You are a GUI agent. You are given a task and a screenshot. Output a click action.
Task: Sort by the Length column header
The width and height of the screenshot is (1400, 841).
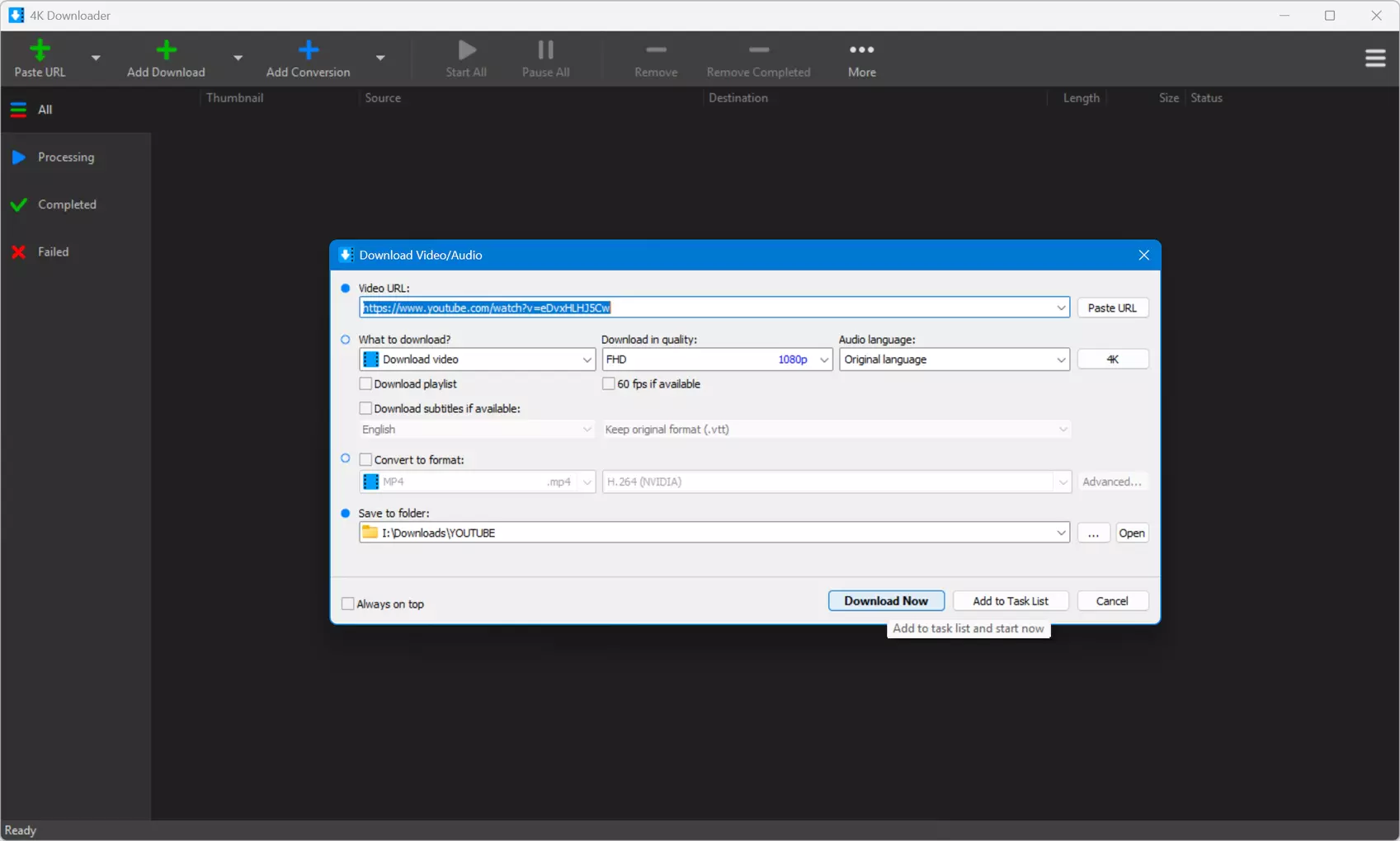tap(1081, 98)
